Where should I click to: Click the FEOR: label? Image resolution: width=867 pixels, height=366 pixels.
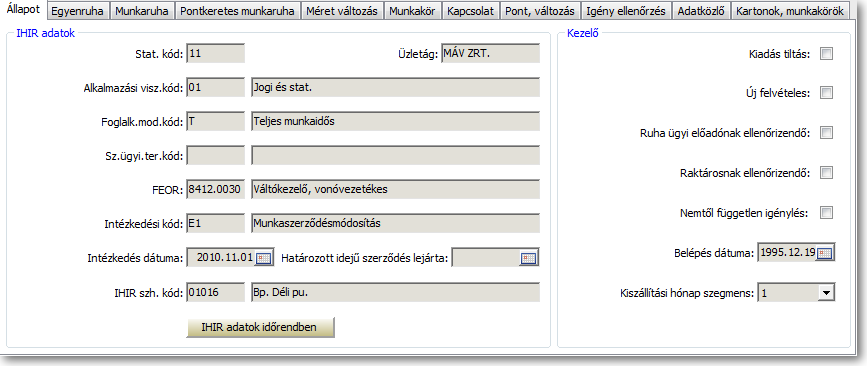tap(169, 190)
